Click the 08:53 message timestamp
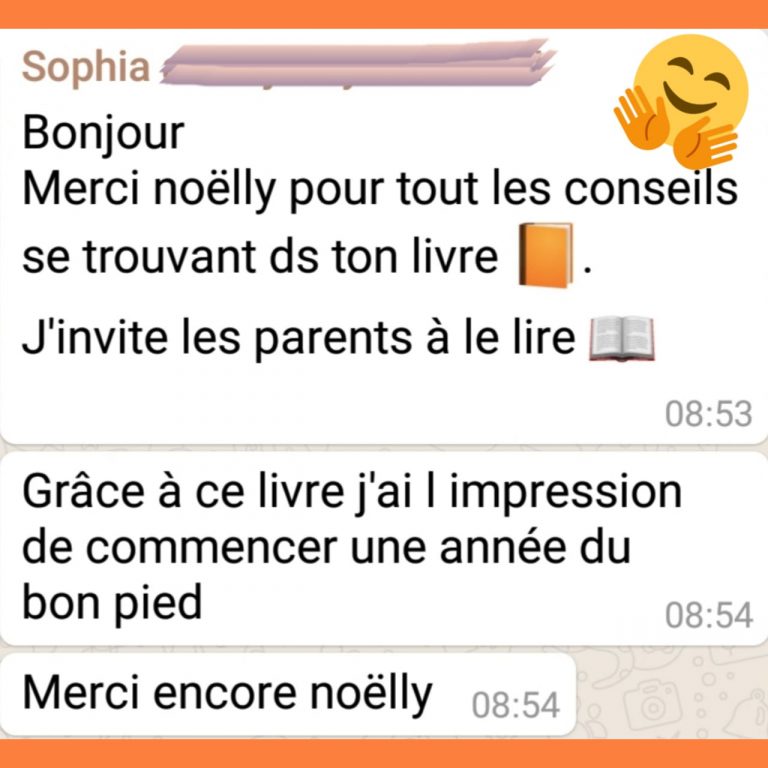 click(708, 414)
